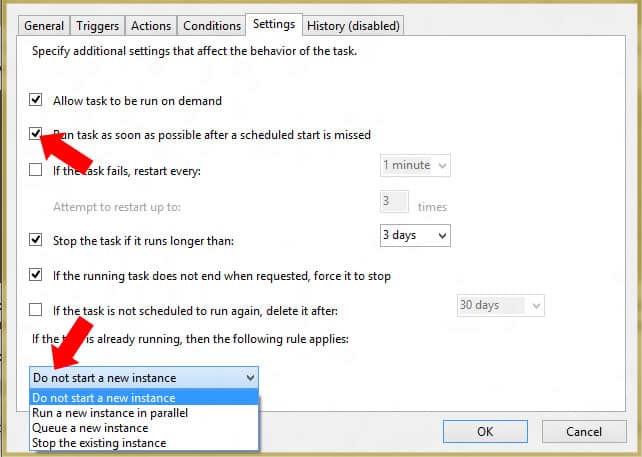The width and height of the screenshot is (642, 457).
Task: Enable delete task if not scheduled again
Action: pyautogui.click(x=37, y=310)
